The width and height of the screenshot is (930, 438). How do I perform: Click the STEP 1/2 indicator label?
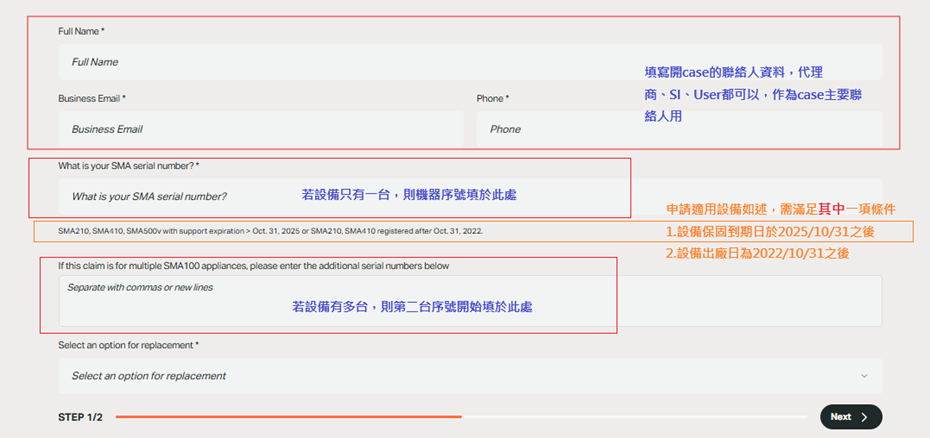pyautogui.click(x=80, y=417)
